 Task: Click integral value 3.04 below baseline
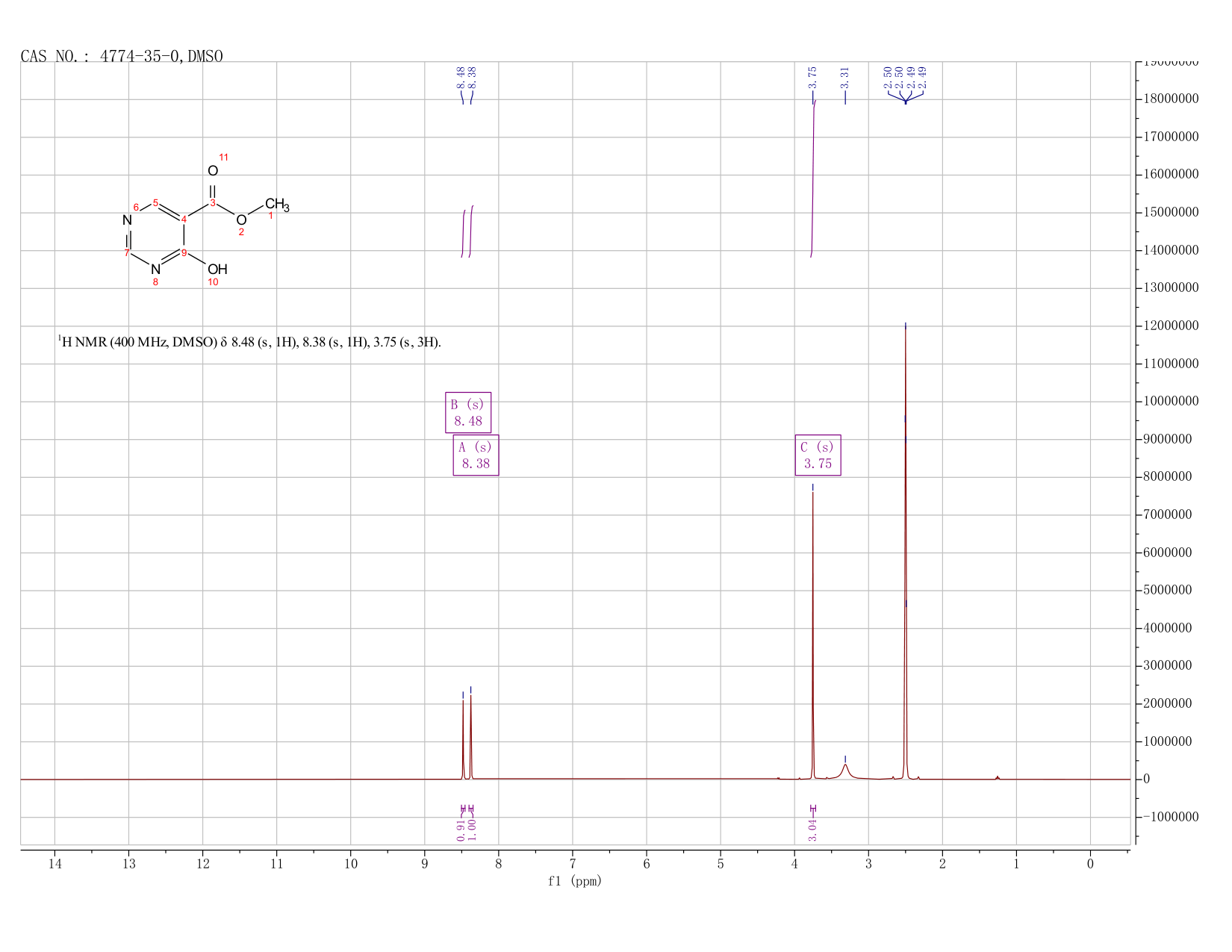coord(813,830)
